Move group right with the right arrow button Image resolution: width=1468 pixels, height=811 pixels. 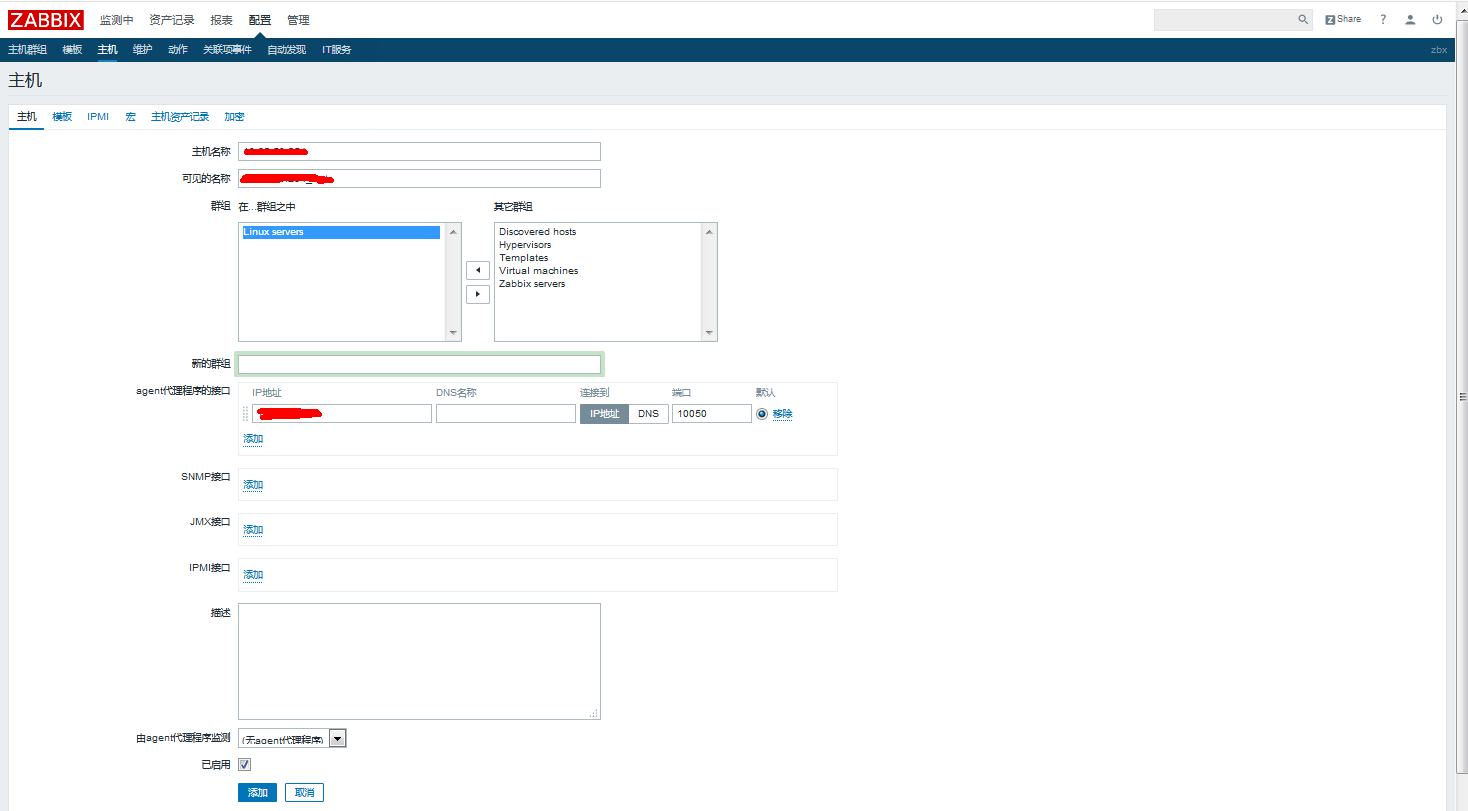pyautogui.click(x=478, y=294)
